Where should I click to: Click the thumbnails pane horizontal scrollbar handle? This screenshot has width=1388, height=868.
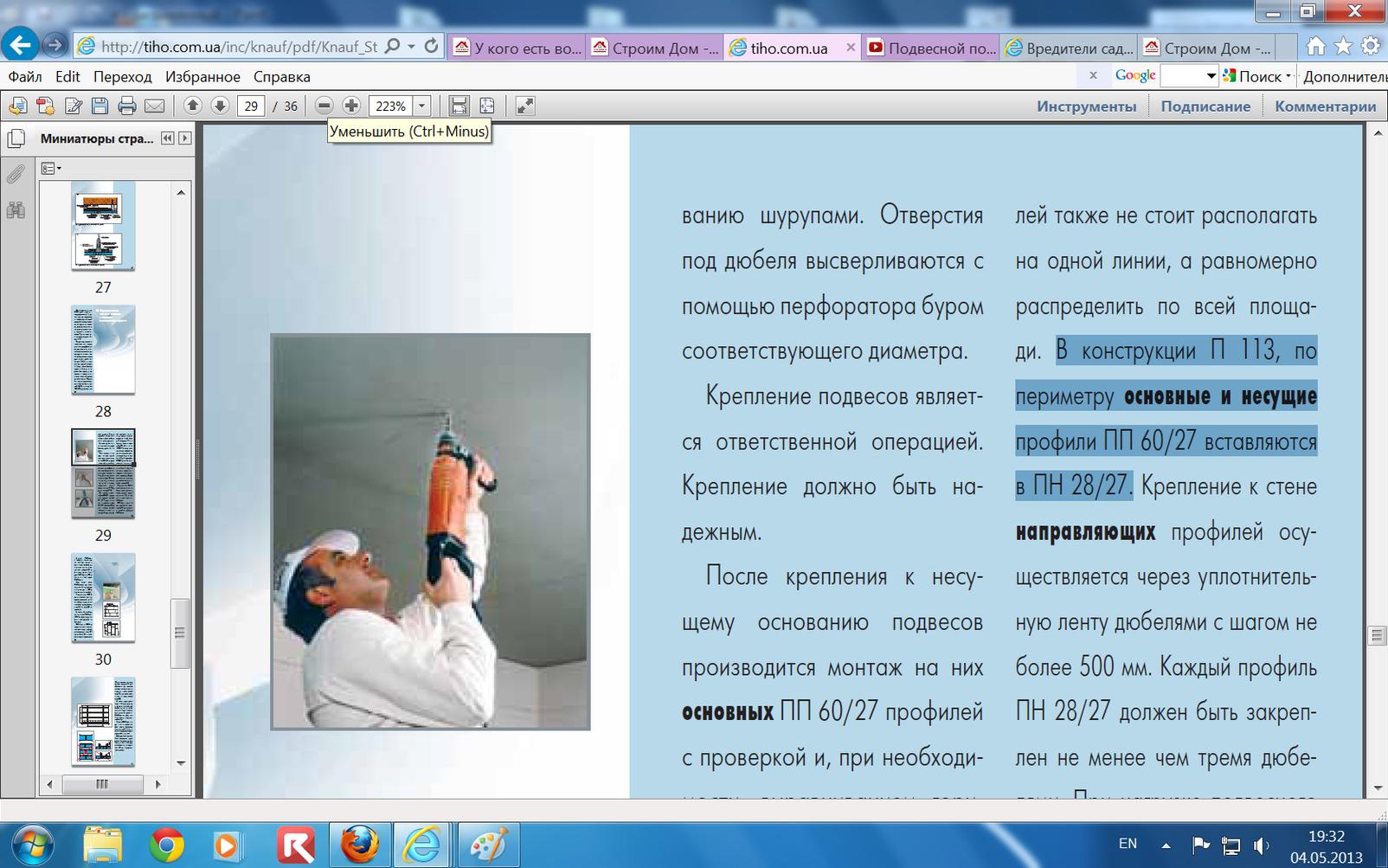click(102, 784)
